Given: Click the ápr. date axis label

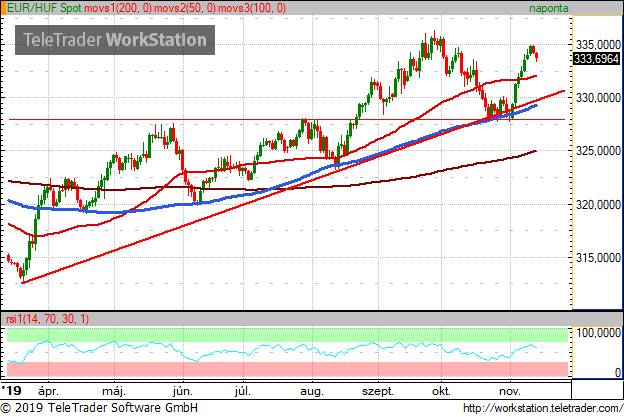Looking at the screenshot, I should tap(48, 391).
